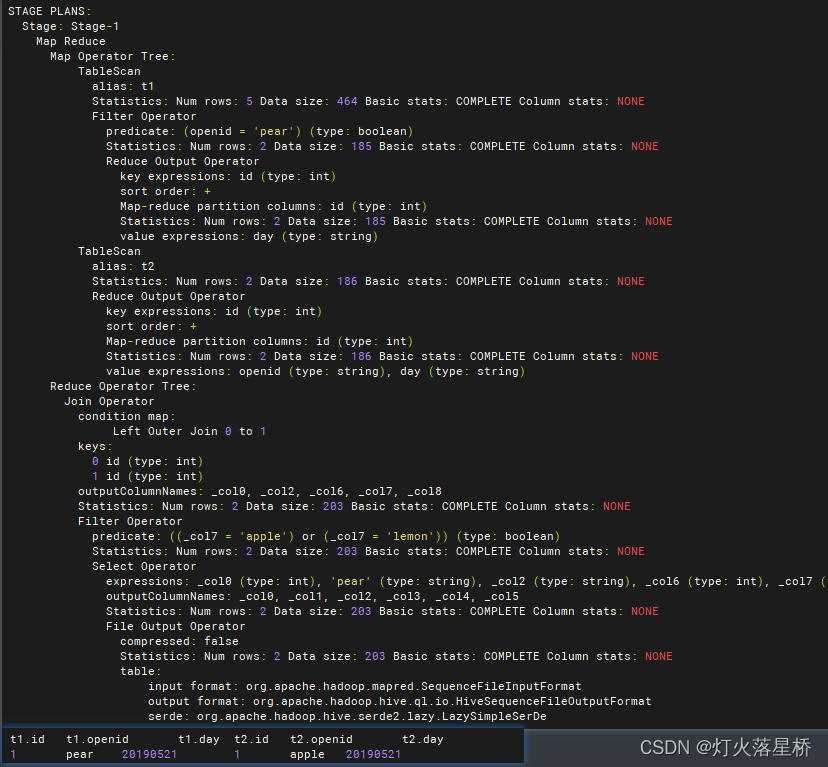
Task: Click the input format SequenceFileInputFormat line
Action: 364,686
